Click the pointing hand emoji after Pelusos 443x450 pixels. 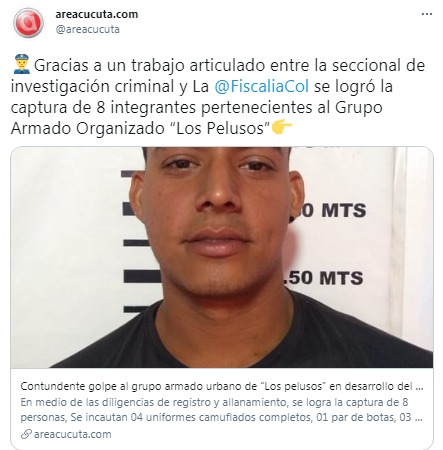282,127
